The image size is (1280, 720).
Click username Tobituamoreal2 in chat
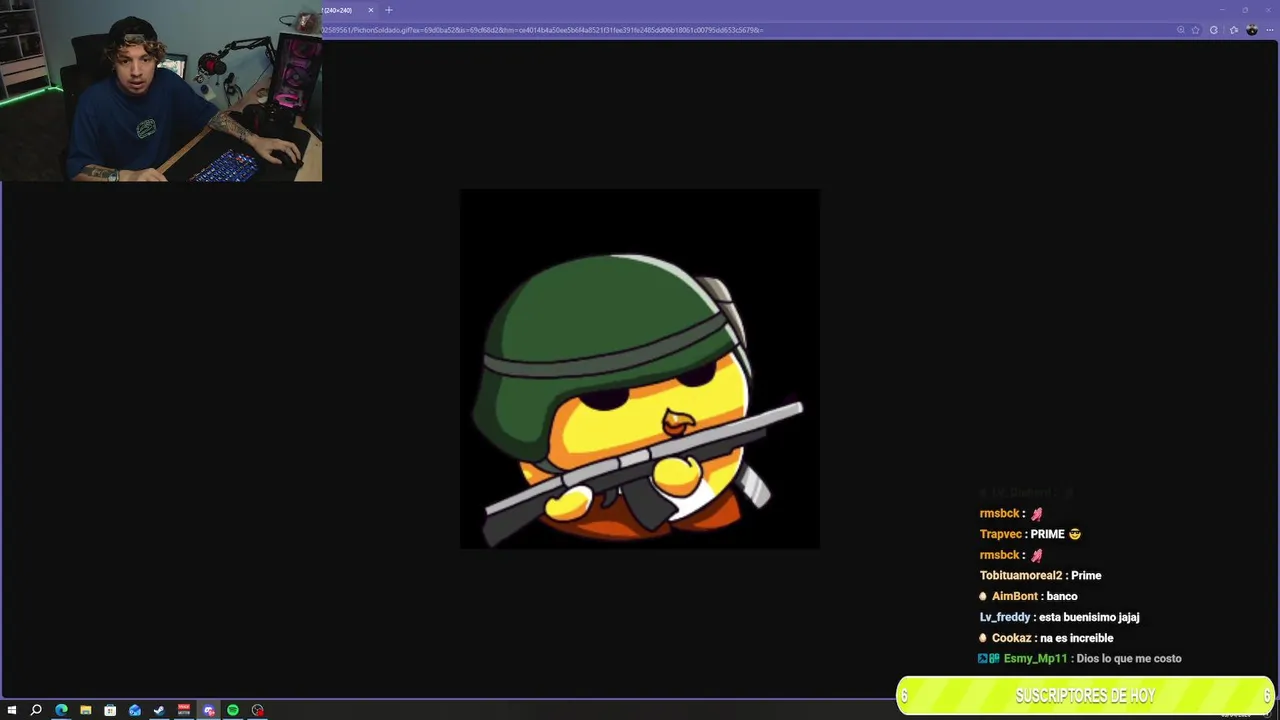[x=1021, y=575]
